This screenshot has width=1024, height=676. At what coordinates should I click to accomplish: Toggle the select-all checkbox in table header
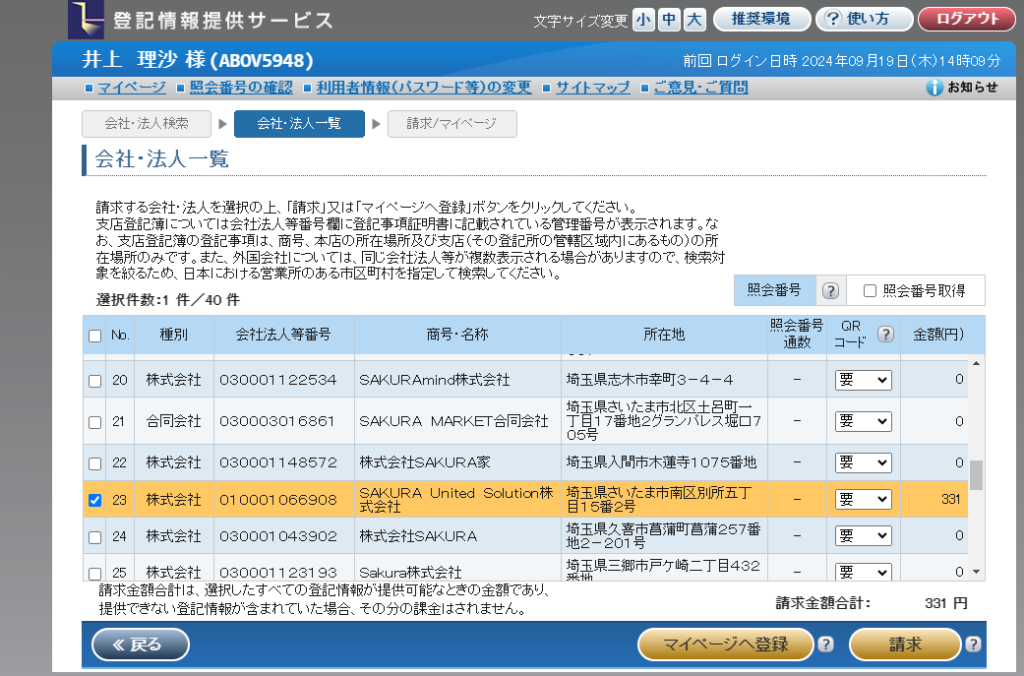pos(95,336)
